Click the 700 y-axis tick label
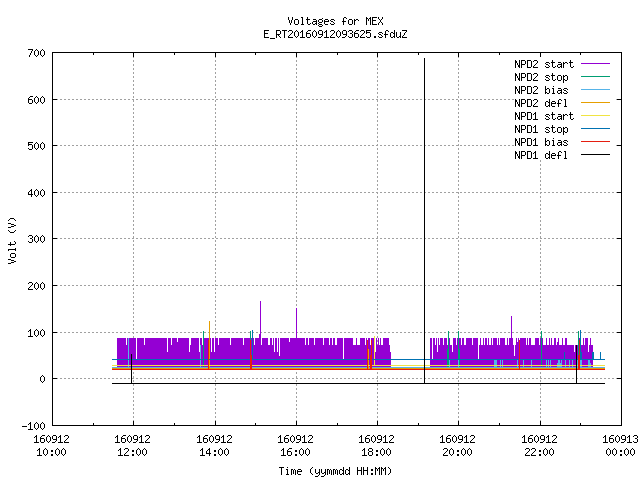Viewport: 640px width, 480px height. click(37, 53)
